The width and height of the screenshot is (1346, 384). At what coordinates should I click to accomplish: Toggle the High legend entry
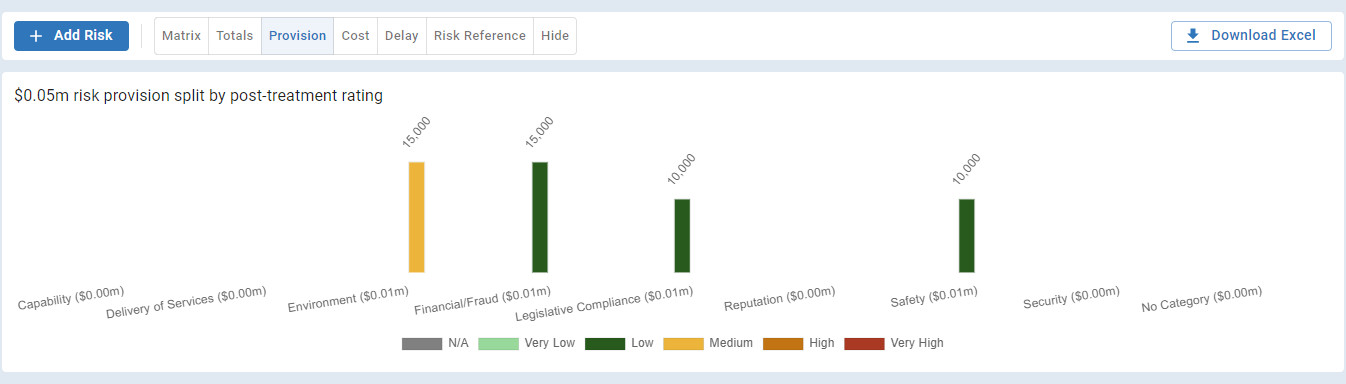(798, 343)
